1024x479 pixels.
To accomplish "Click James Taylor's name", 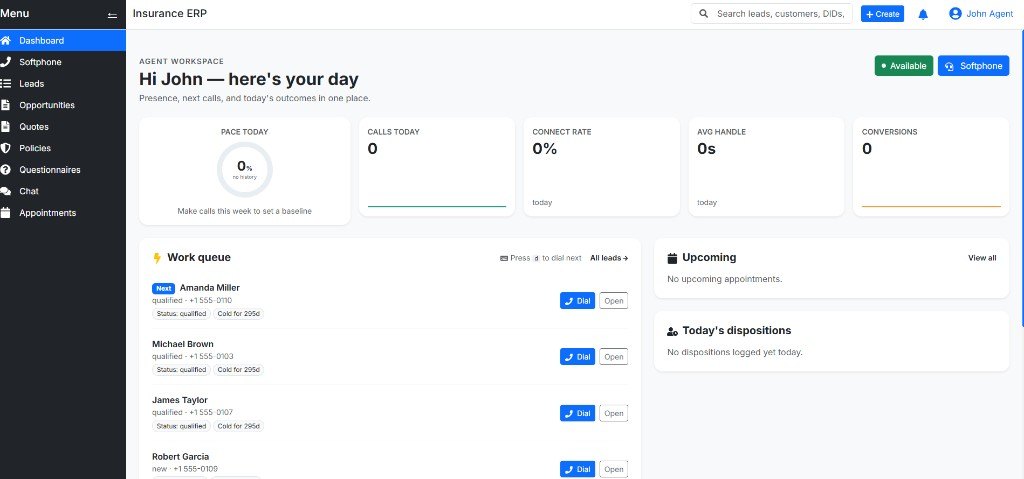I will click(180, 400).
